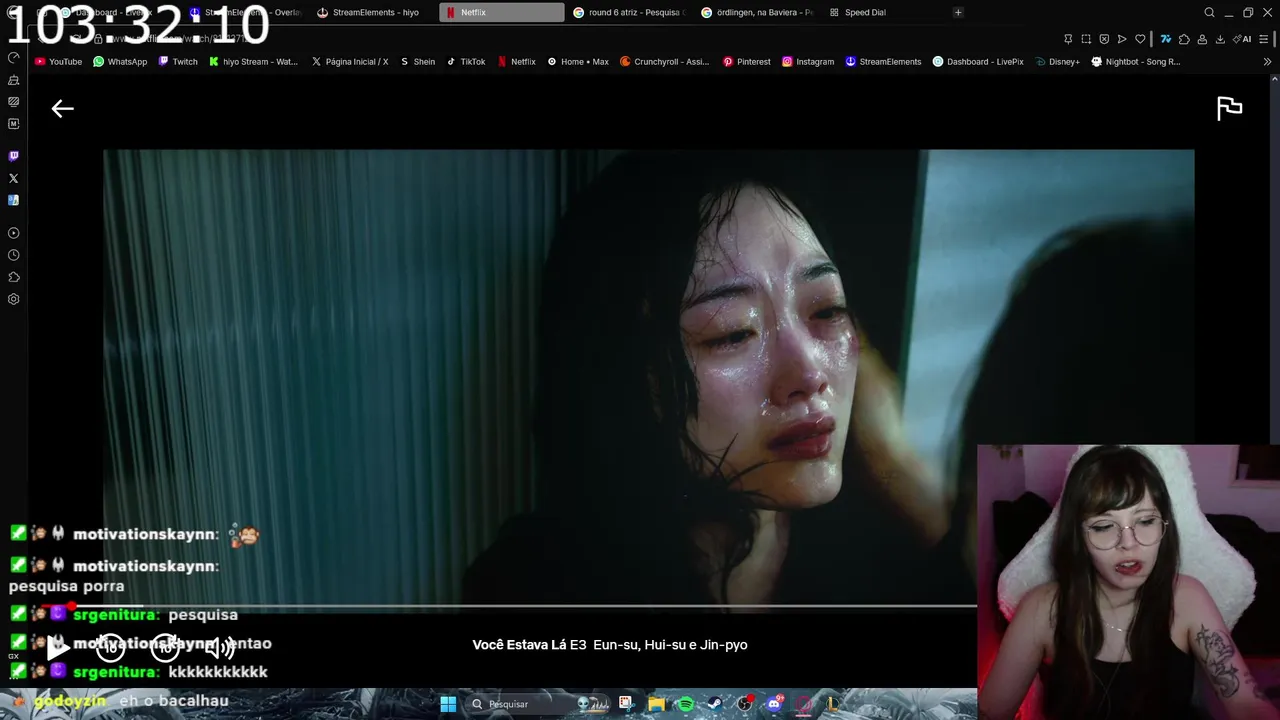
Task: Expand the bookmarks overflow chevron
Action: click(x=1268, y=61)
